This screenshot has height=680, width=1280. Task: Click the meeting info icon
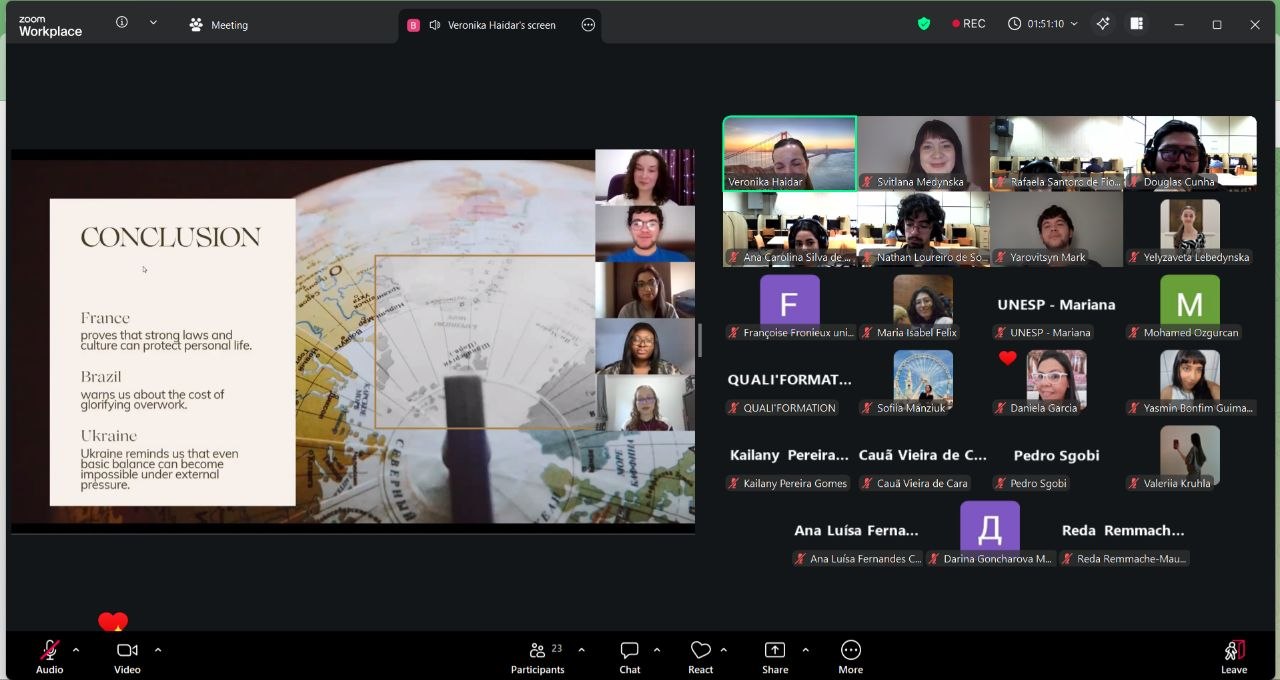[x=122, y=23]
